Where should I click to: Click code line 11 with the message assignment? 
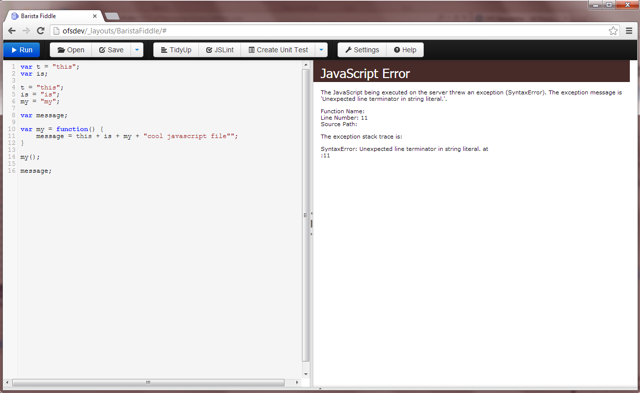(x=137, y=136)
